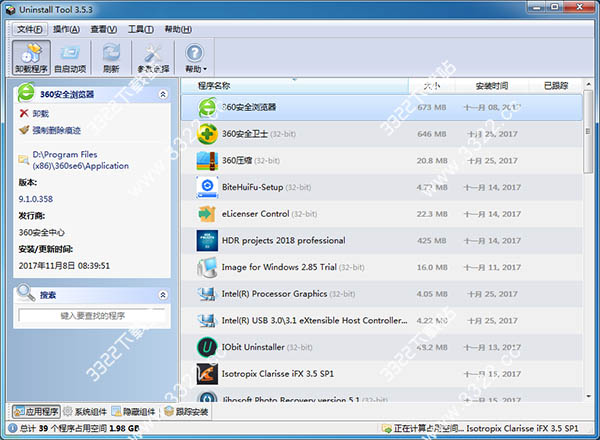Viewport: 600px width, 440px height.
Task: Switch to the 系统组件 system components tab
Action: [85, 412]
